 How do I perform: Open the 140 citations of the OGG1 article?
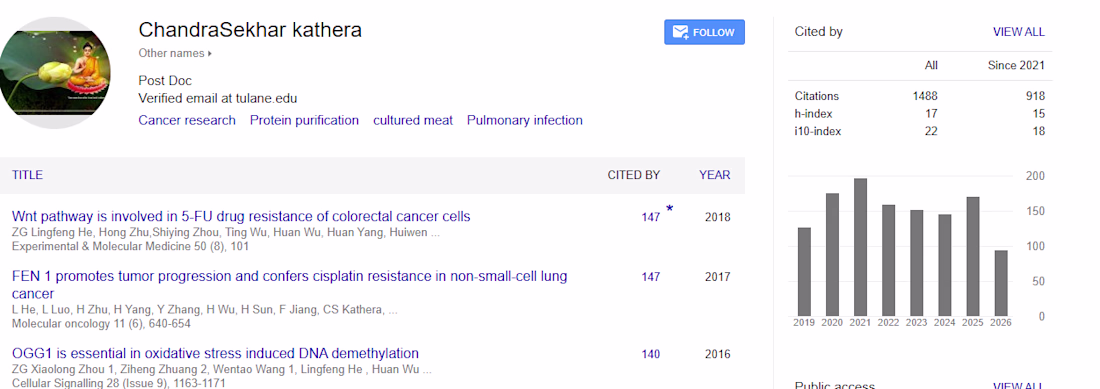pyautogui.click(x=650, y=355)
